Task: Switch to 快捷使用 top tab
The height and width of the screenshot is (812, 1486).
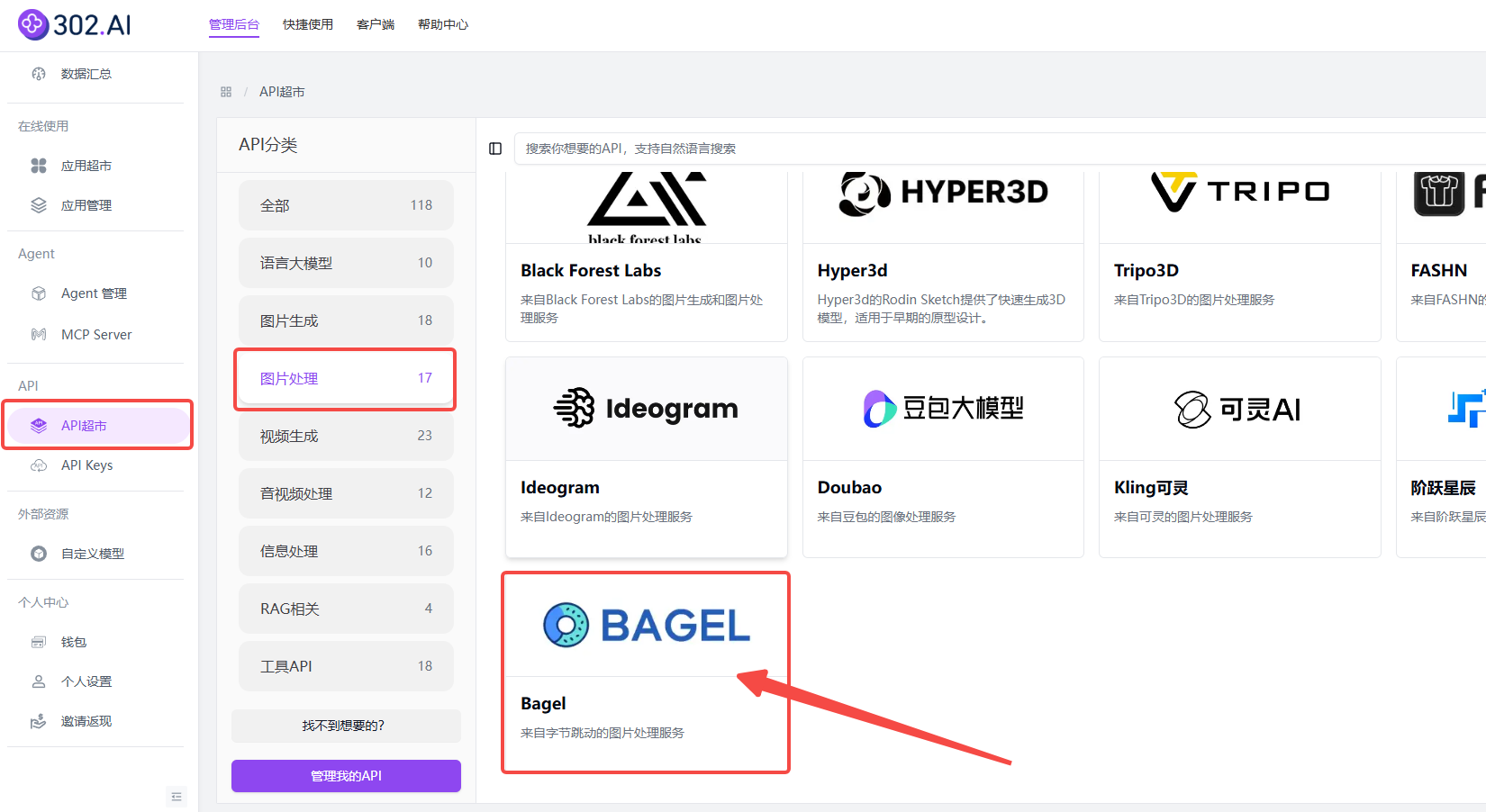Action: [308, 24]
